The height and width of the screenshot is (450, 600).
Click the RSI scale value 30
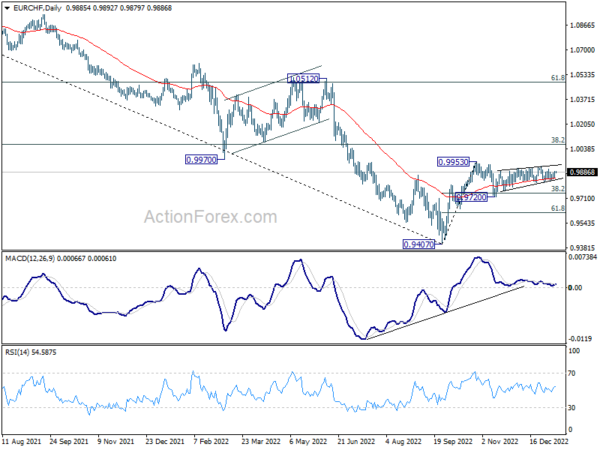(572, 408)
